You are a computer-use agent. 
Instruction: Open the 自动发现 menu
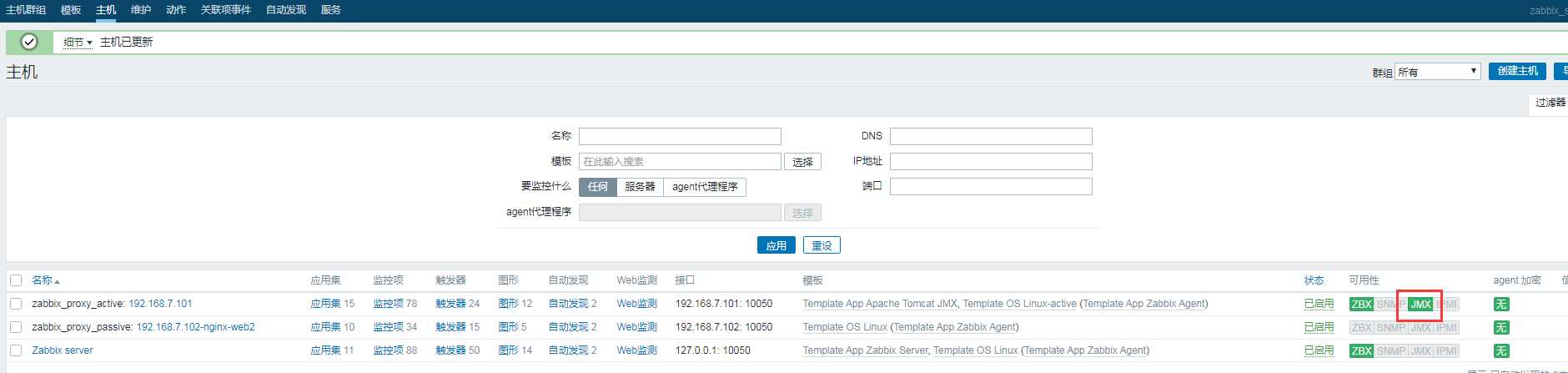click(286, 10)
